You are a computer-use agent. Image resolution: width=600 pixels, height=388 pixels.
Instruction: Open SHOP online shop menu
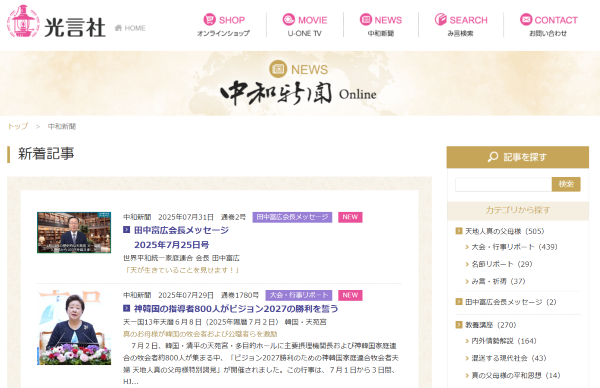click(x=224, y=25)
